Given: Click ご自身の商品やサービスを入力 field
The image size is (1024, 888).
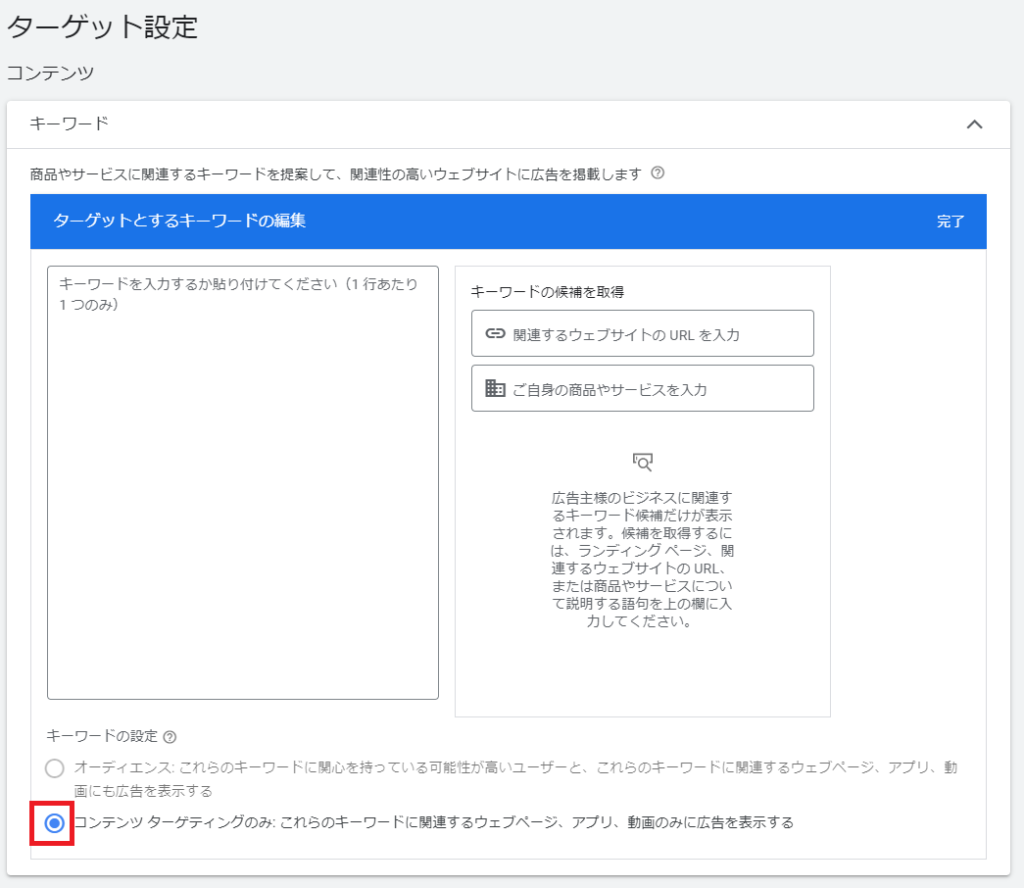Looking at the screenshot, I should pyautogui.click(x=643, y=388).
